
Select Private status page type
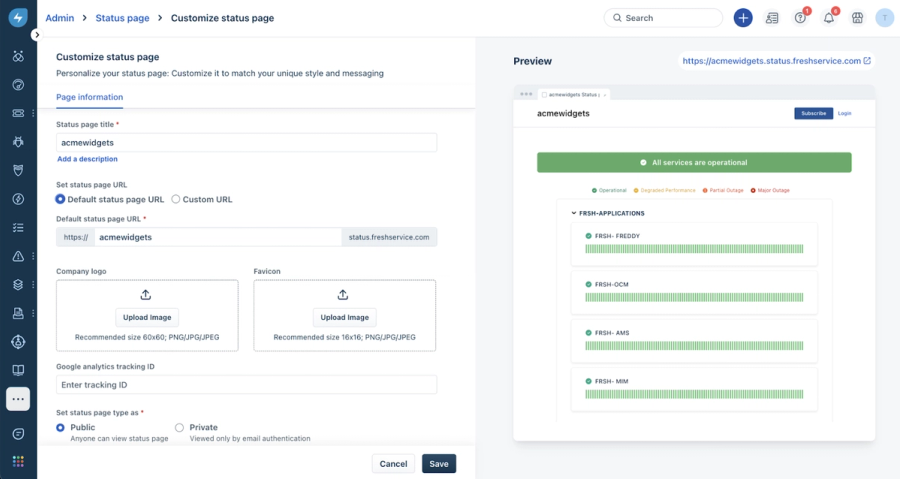coord(179,427)
